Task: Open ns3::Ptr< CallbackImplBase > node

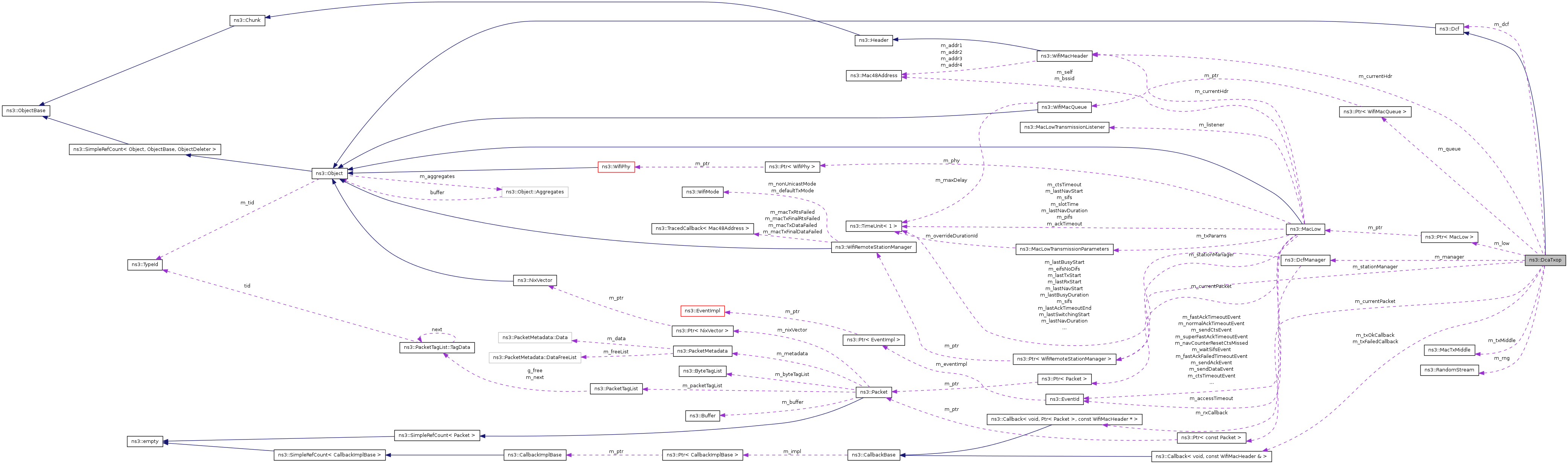Action: tap(702, 455)
